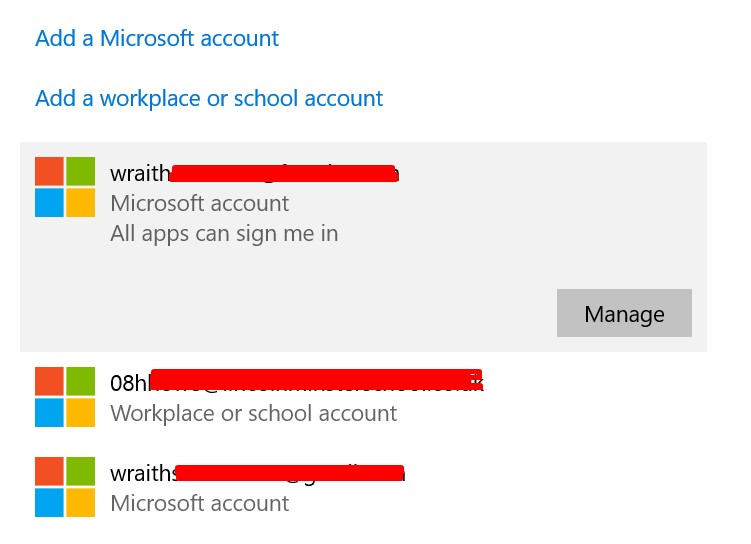The image size is (751, 544).
Task: Click 'Microsoft account' label under the 'wraiths' entry
Action: coord(199,504)
